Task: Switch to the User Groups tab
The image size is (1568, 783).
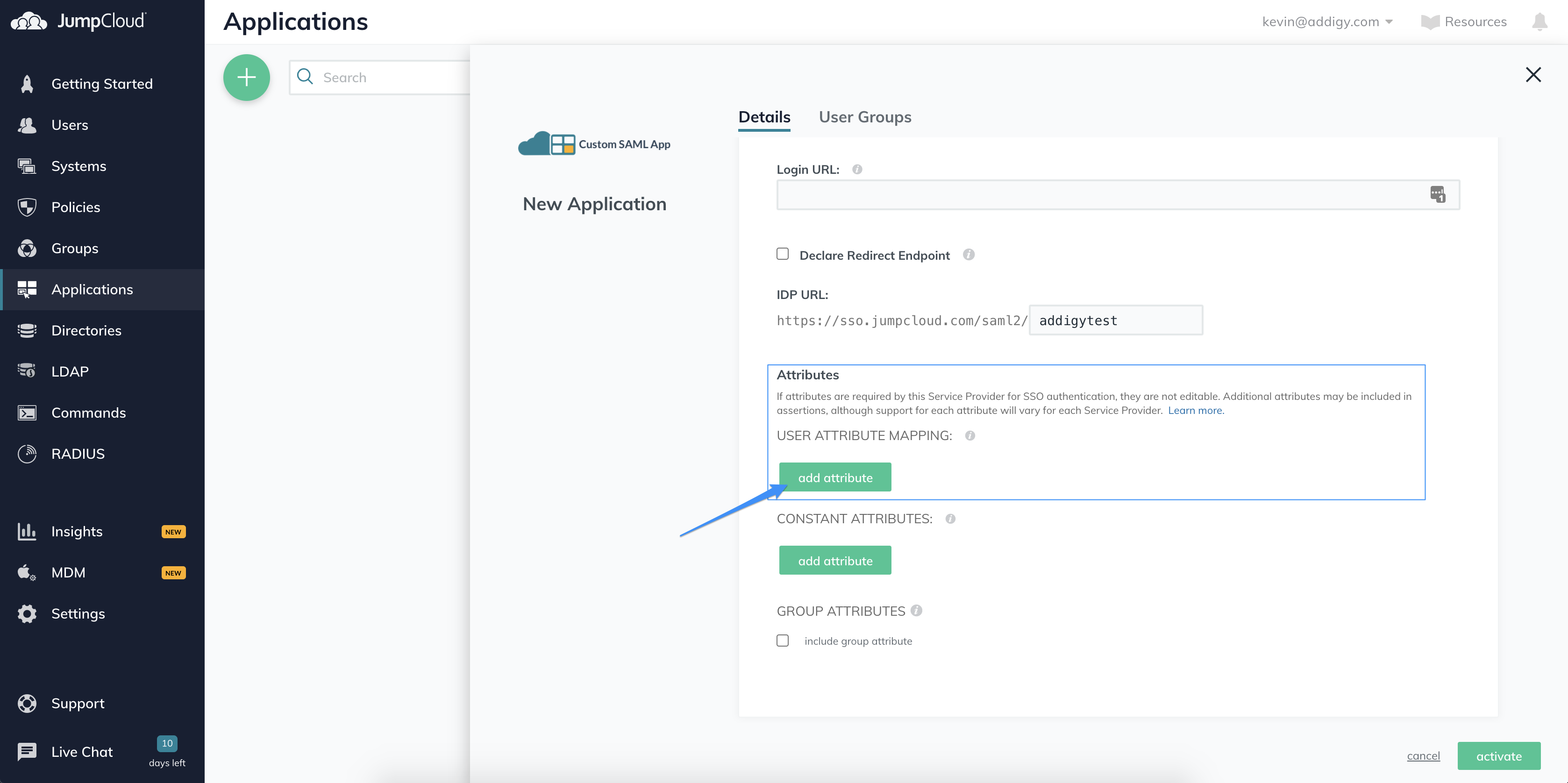Action: pyautogui.click(x=865, y=117)
